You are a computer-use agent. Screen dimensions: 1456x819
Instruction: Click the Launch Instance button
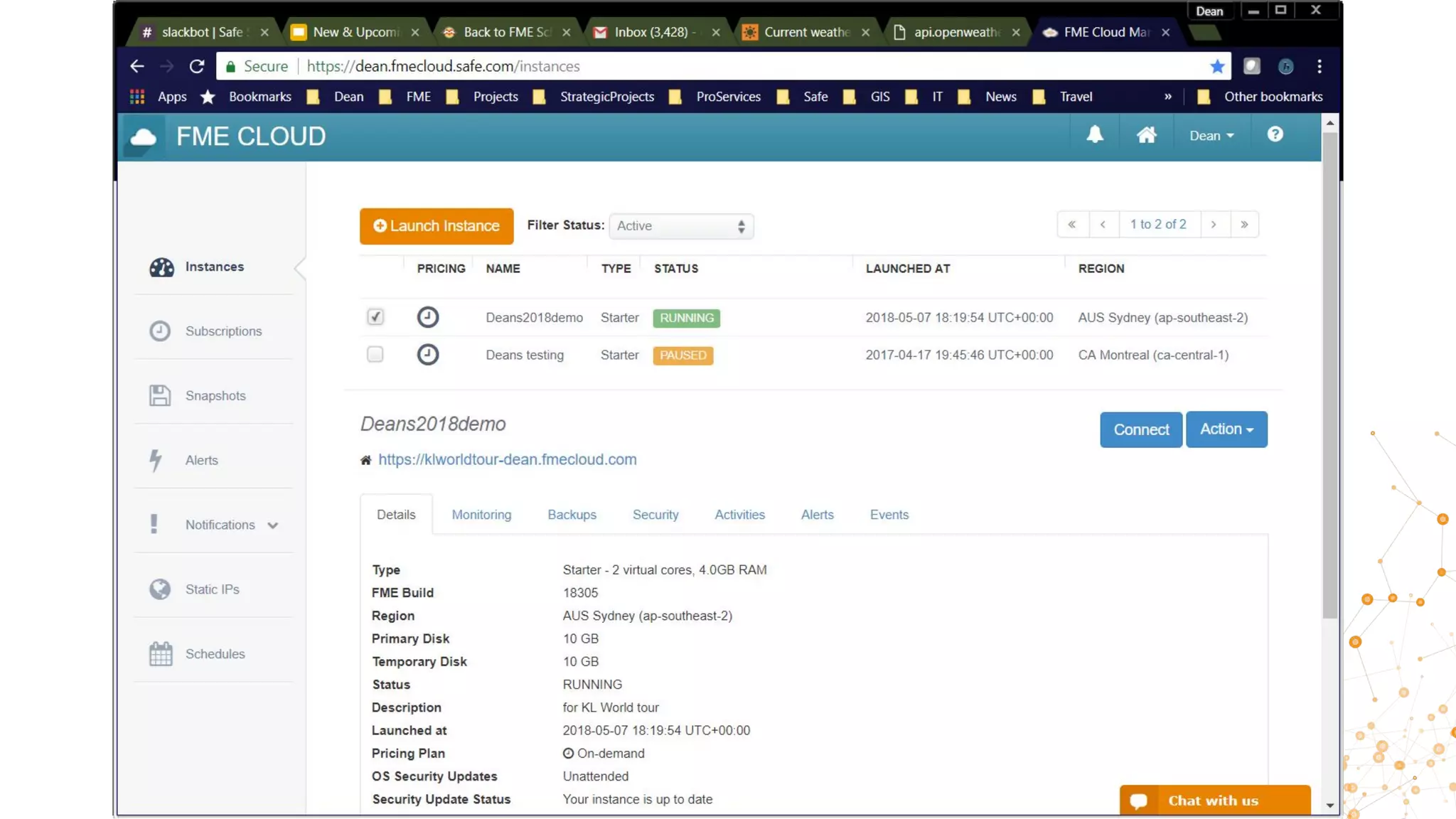coord(437,226)
